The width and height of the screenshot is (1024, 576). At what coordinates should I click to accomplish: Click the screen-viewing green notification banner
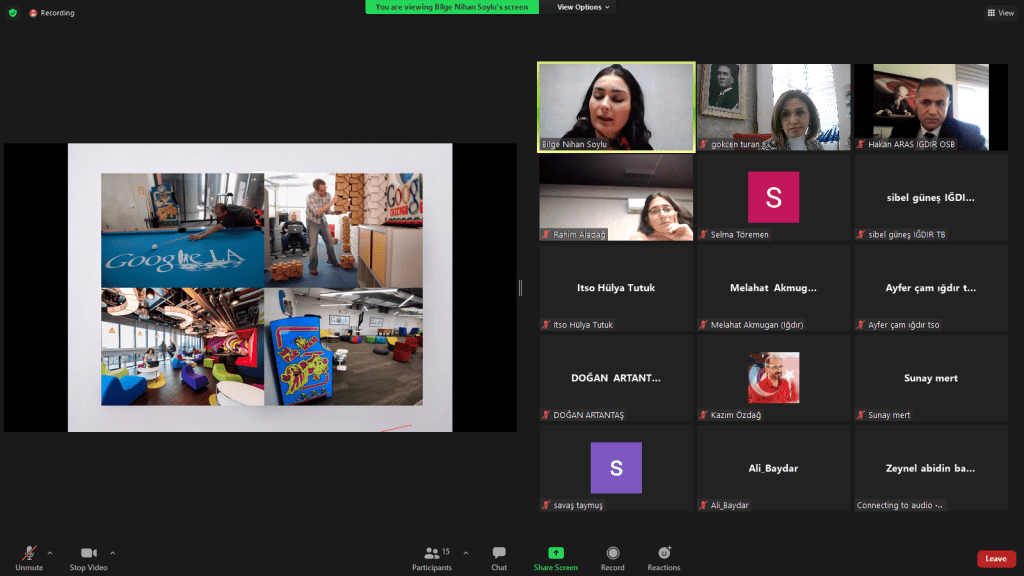pyautogui.click(x=452, y=7)
